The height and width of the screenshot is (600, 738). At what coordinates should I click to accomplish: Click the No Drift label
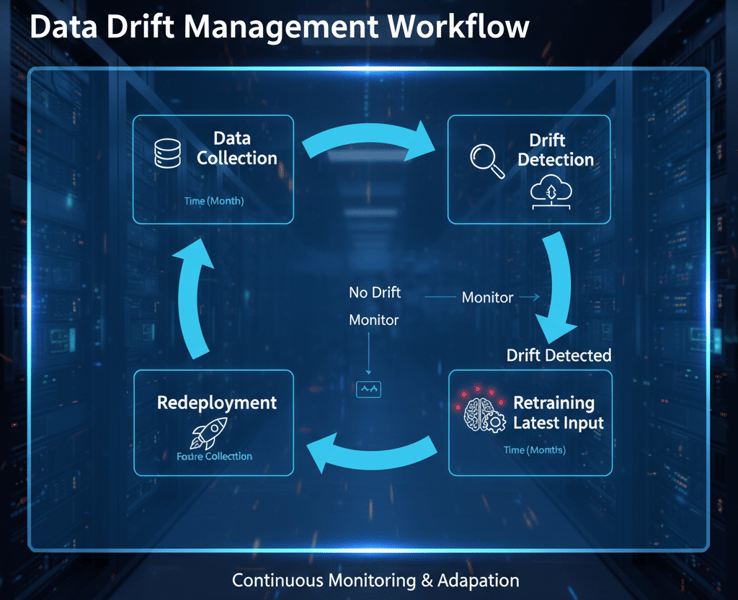coord(373,293)
